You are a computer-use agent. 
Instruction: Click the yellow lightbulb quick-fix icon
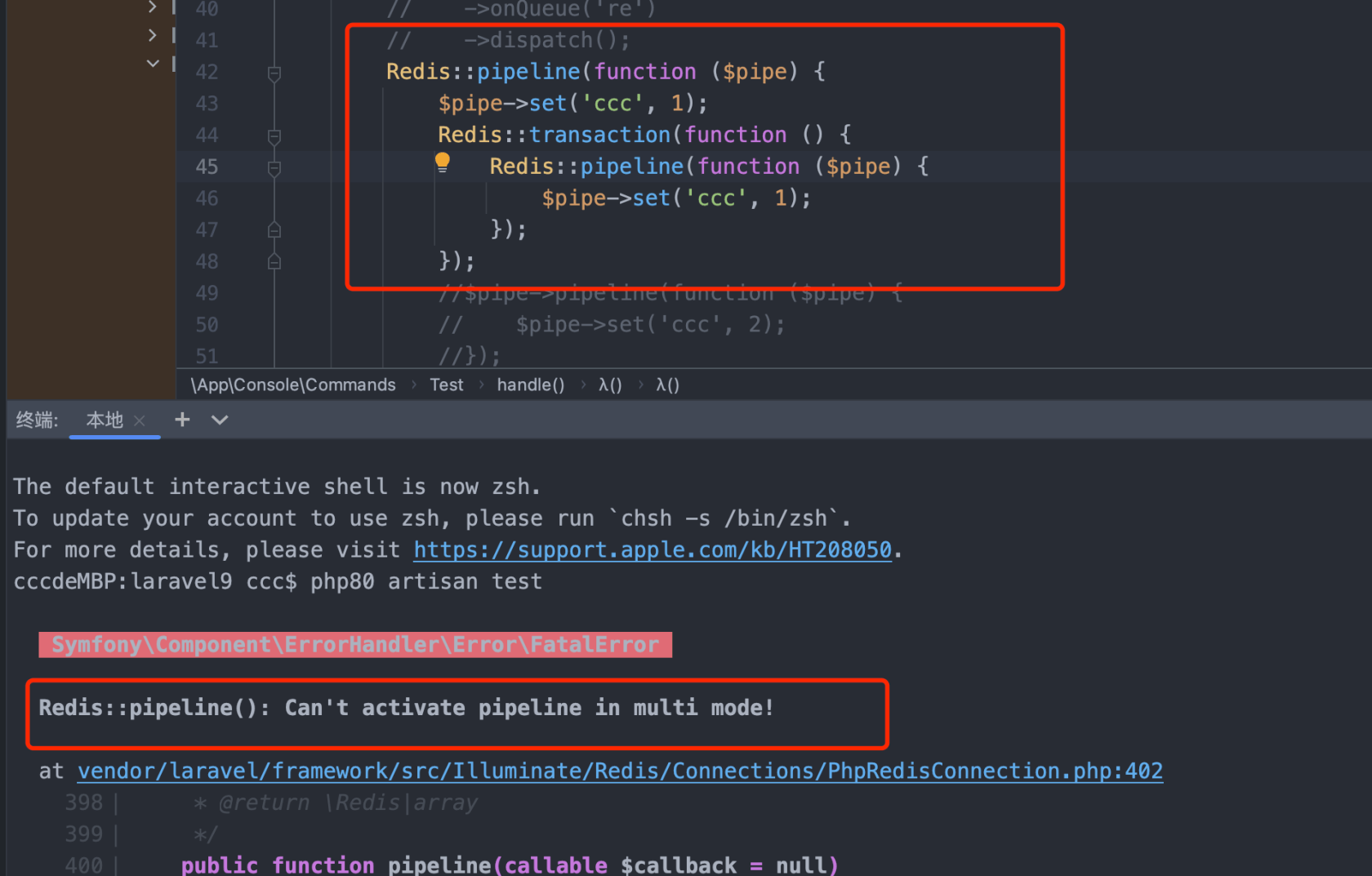coord(442,162)
